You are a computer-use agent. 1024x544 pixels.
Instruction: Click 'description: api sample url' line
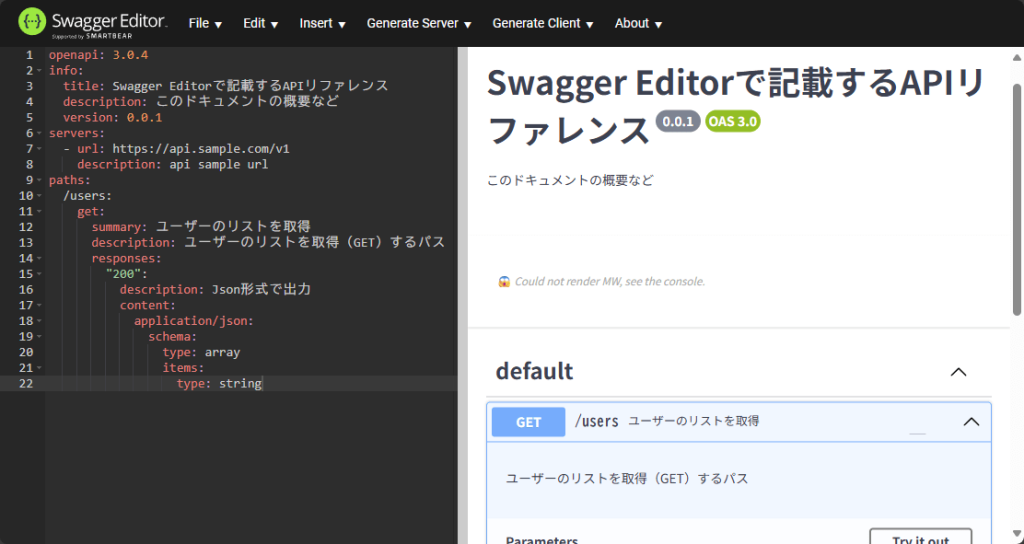point(172,165)
